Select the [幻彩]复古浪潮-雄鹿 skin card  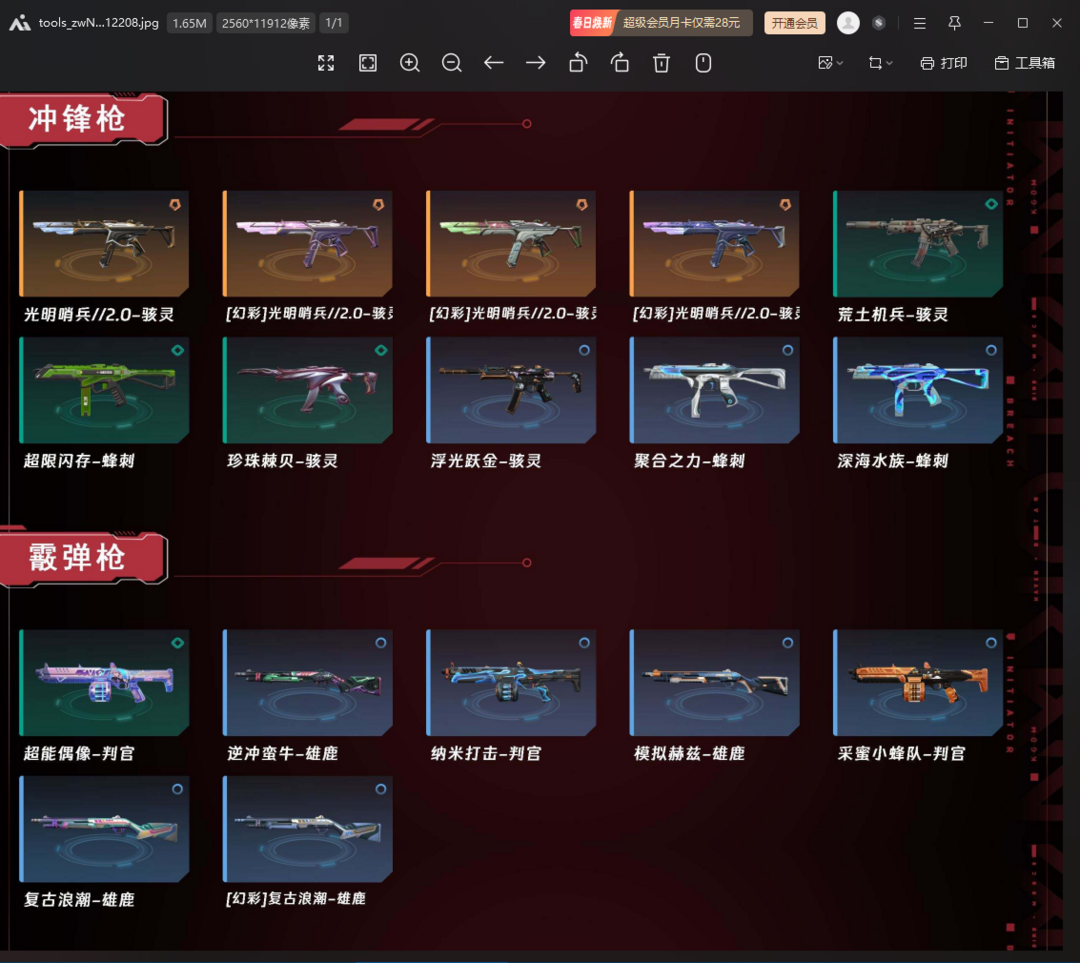[x=308, y=829]
